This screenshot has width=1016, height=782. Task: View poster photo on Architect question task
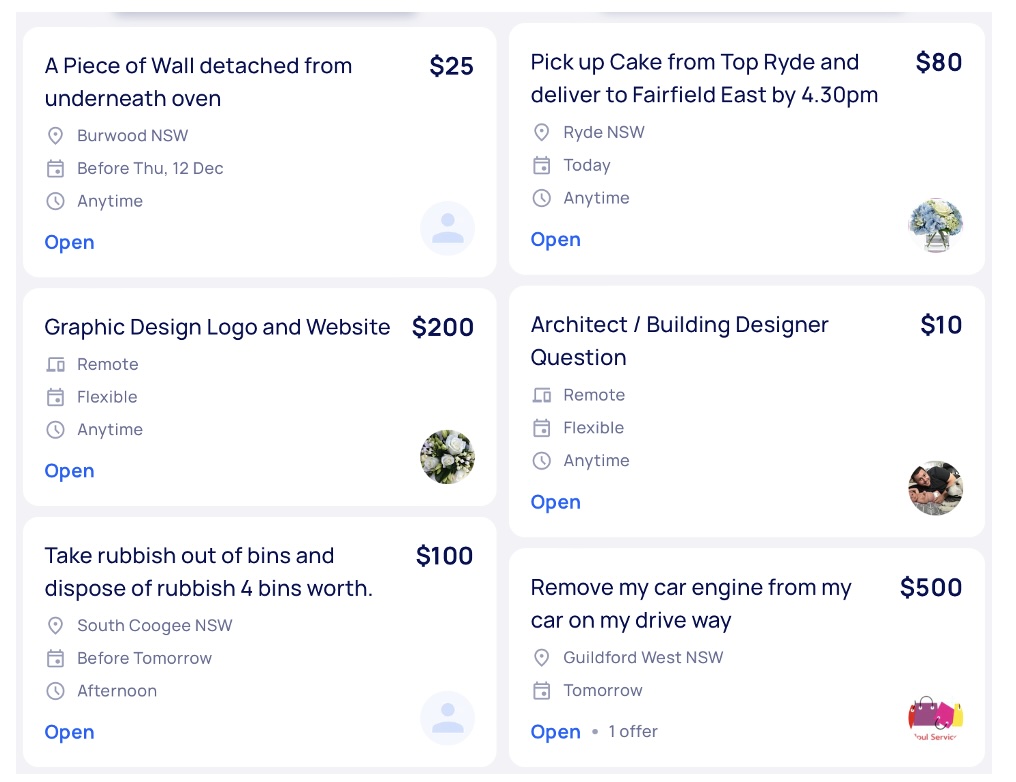(x=935, y=488)
